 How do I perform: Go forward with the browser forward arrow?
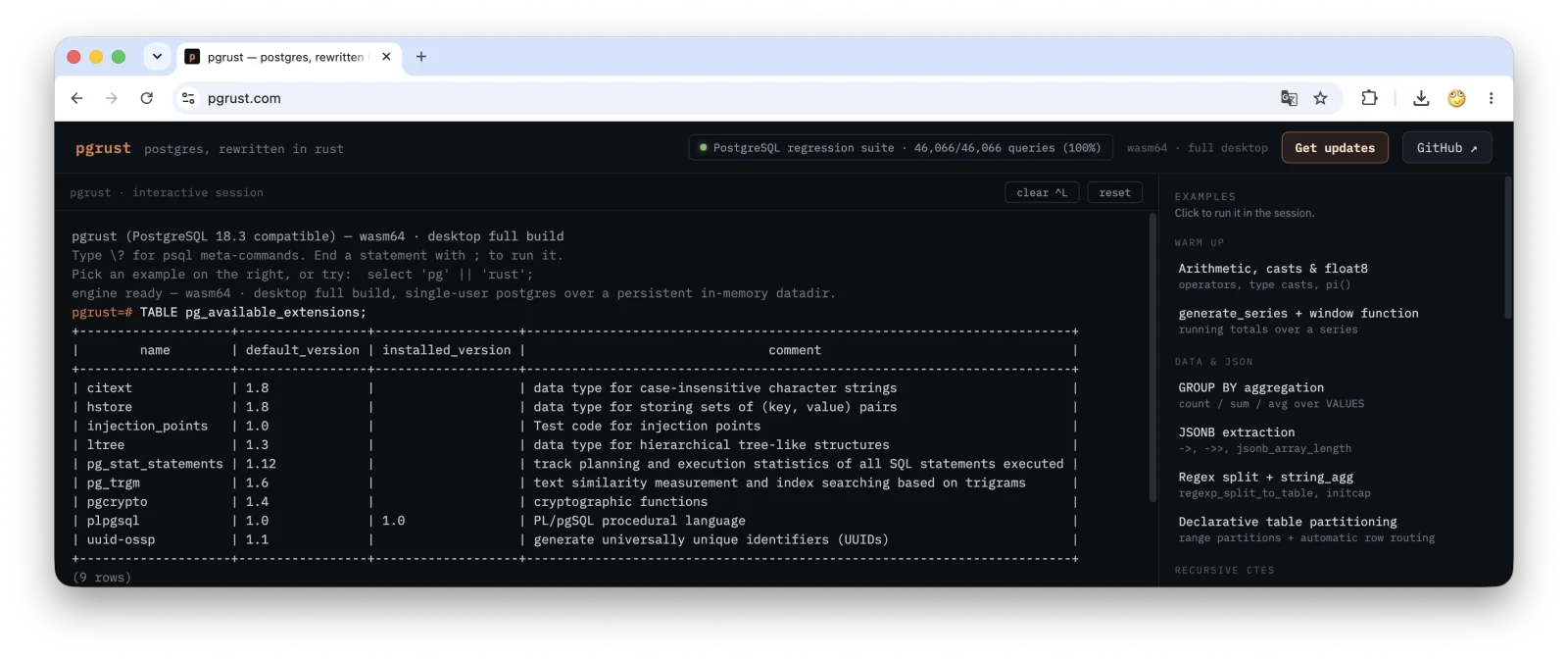click(112, 98)
